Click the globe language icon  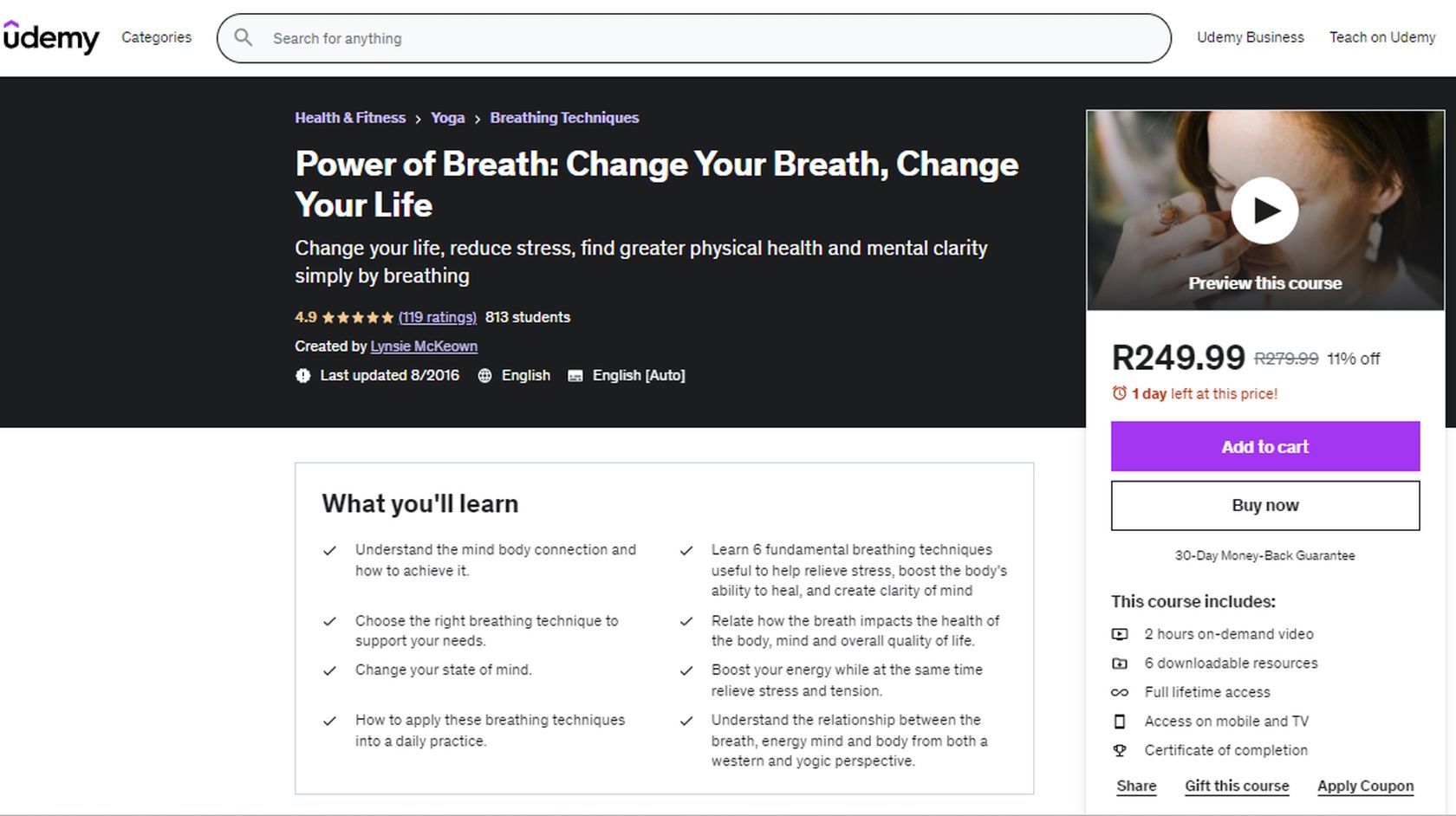click(484, 375)
